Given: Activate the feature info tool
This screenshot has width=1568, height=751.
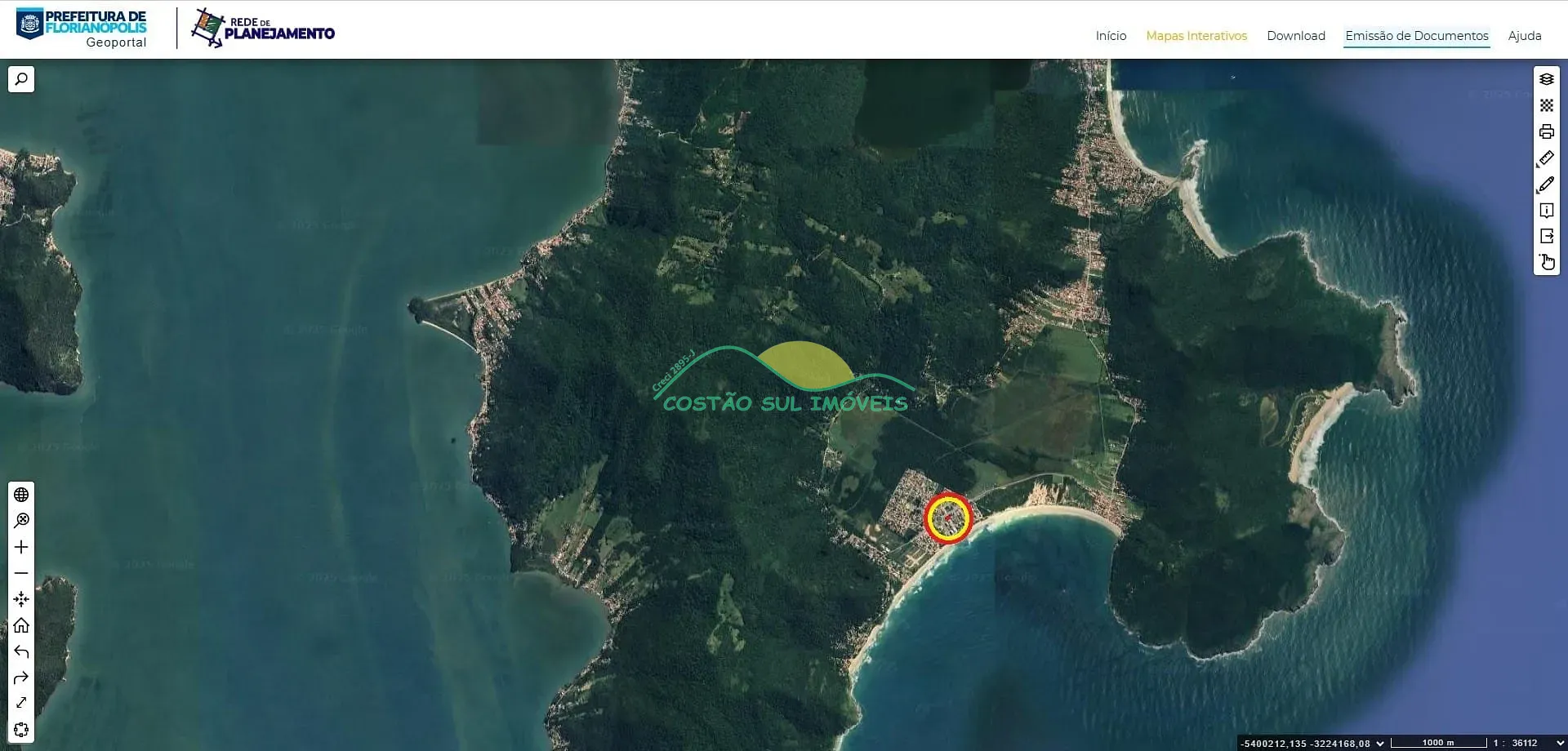Looking at the screenshot, I should pos(1547,210).
